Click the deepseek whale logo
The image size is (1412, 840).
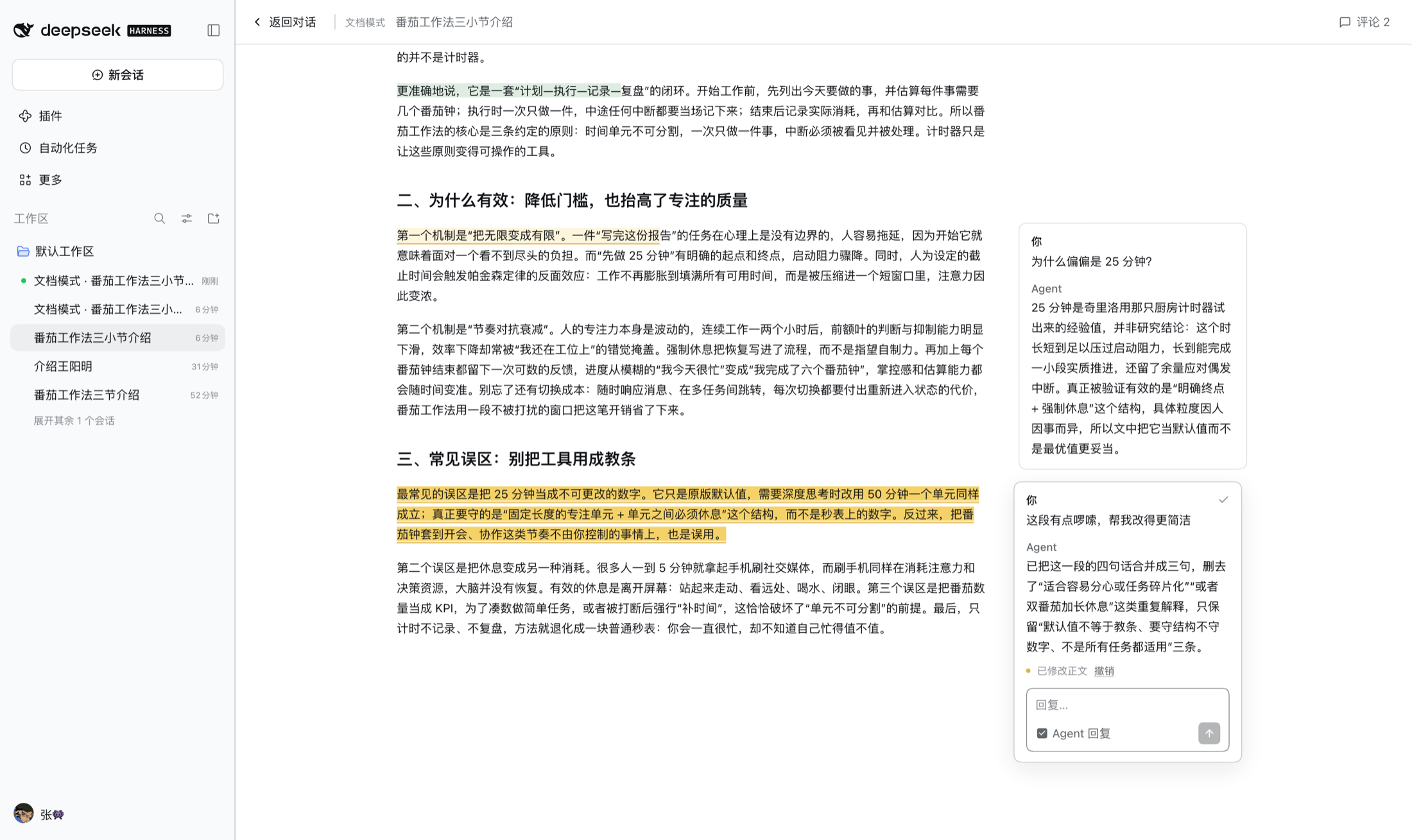coord(24,30)
